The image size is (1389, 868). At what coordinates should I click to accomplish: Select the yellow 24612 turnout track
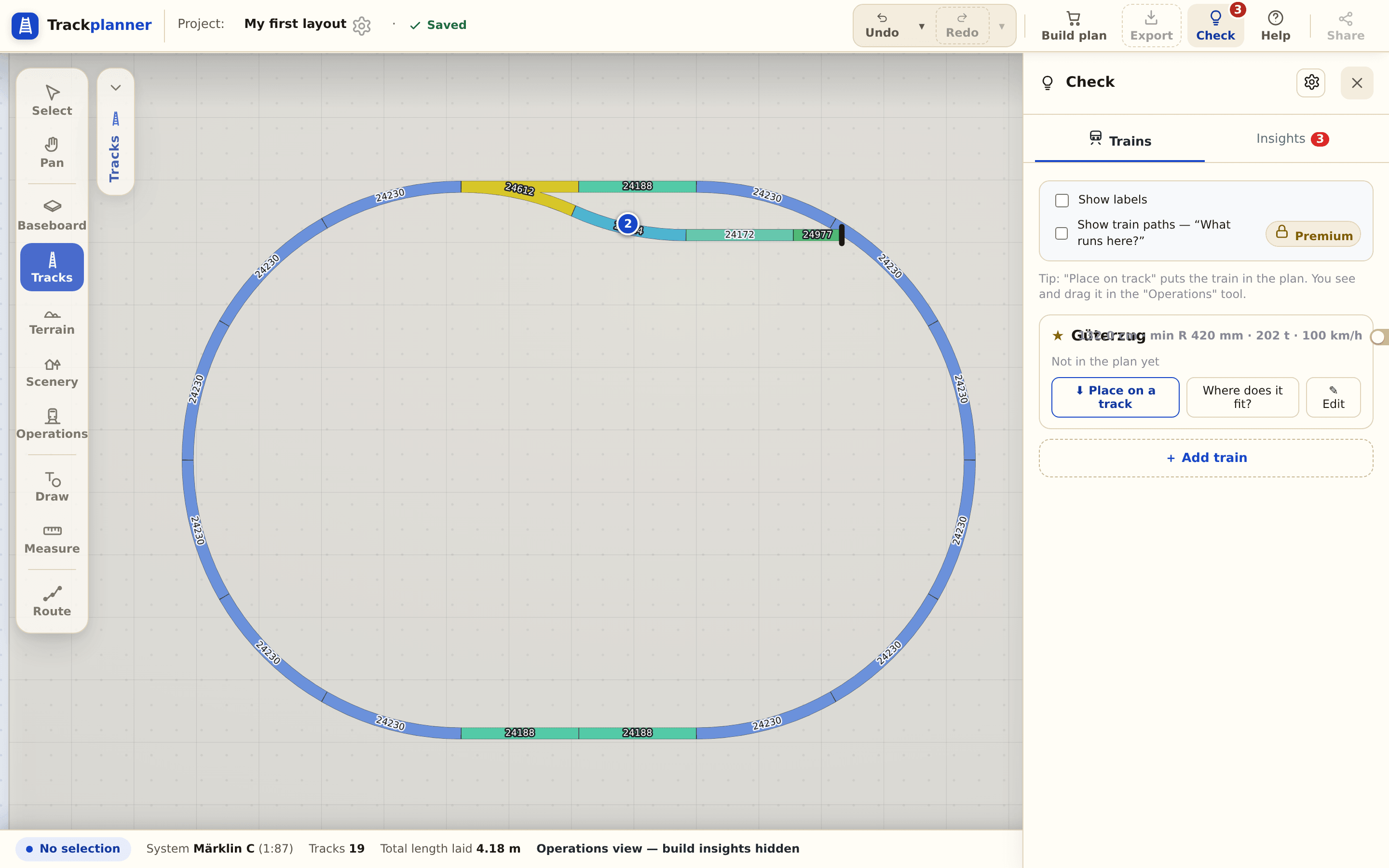pyautogui.click(x=519, y=190)
